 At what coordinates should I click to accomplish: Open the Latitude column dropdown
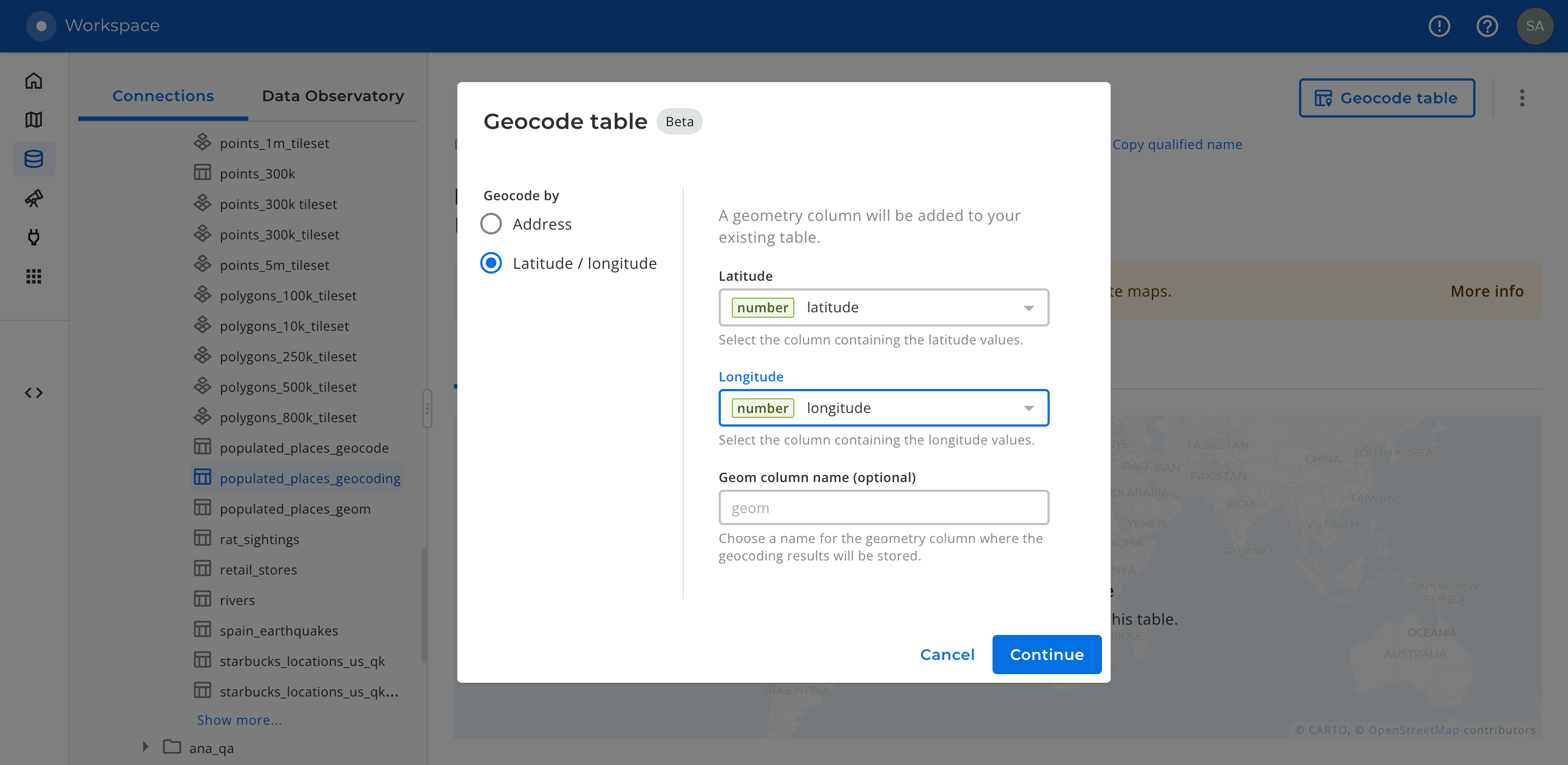click(x=883, y=308)
